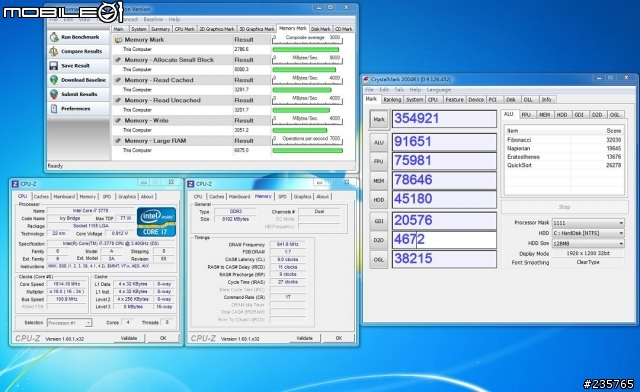Open the HDD drive dropdown in CrystalMark
This screenshot has width=640, height=392.
click(x=588, y=233)
